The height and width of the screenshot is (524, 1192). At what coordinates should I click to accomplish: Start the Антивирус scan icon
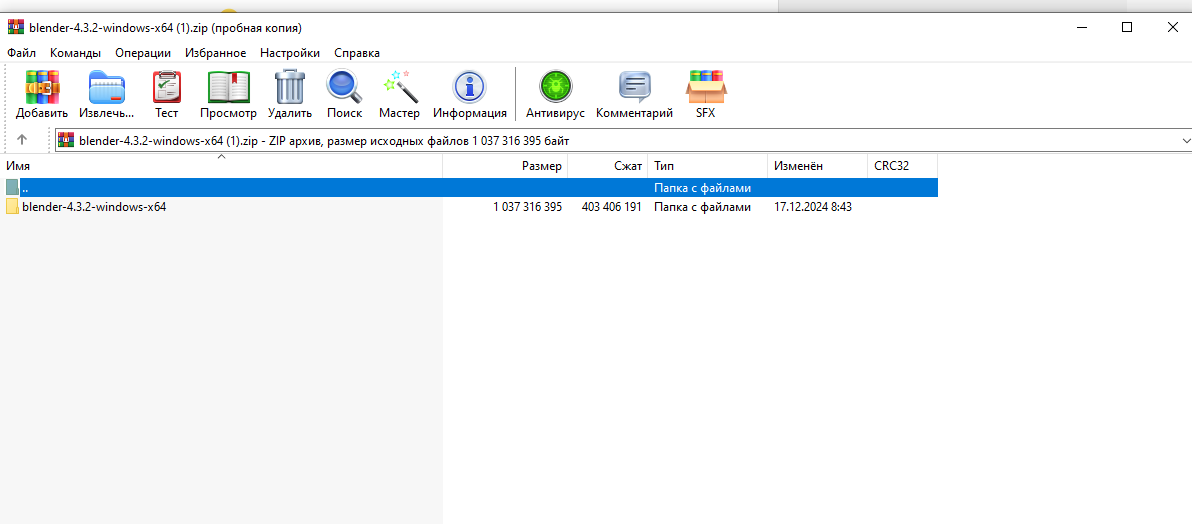click(x=554, y=88)
